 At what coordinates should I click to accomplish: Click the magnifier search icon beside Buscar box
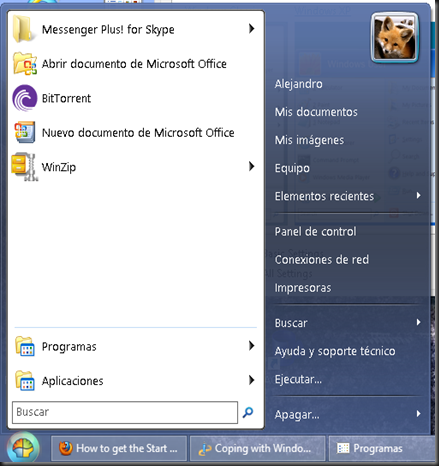click(x=248, y=412)
